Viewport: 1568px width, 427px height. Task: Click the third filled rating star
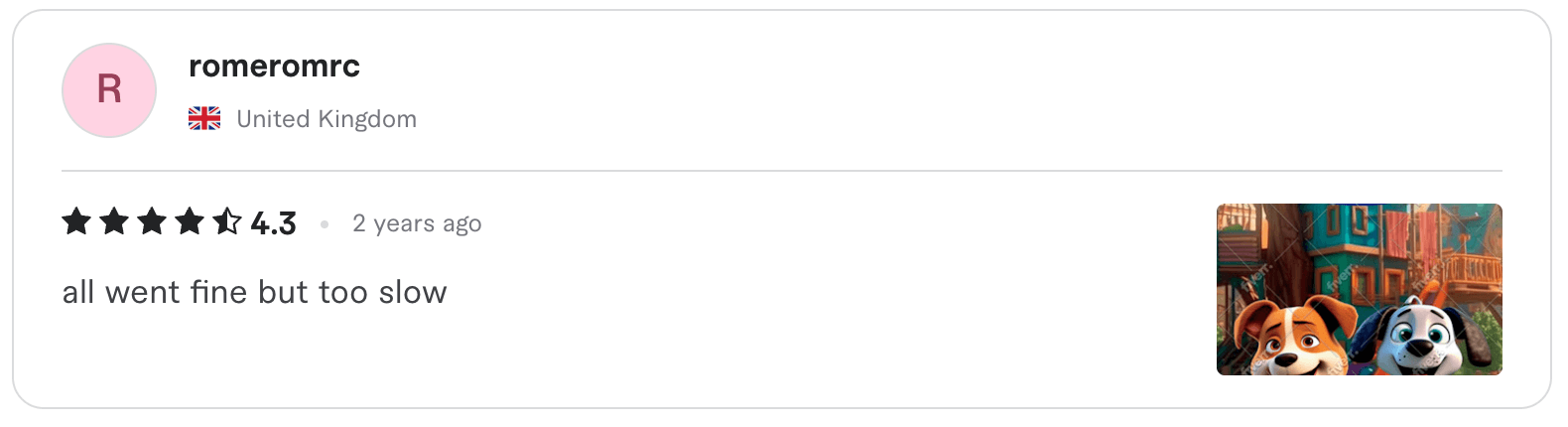click(152, 221)
